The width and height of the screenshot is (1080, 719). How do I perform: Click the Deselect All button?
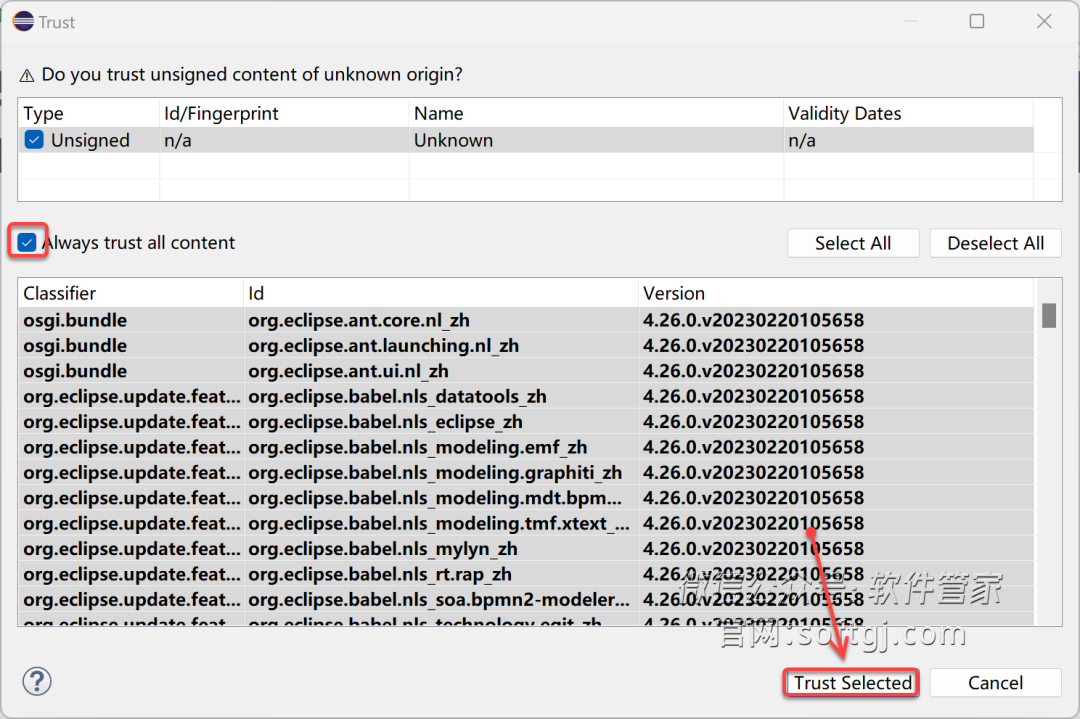995,243
